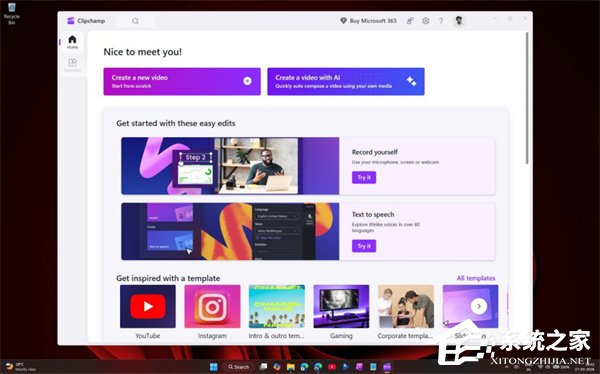Select the Gaming template thumbnail

point(341,306)
